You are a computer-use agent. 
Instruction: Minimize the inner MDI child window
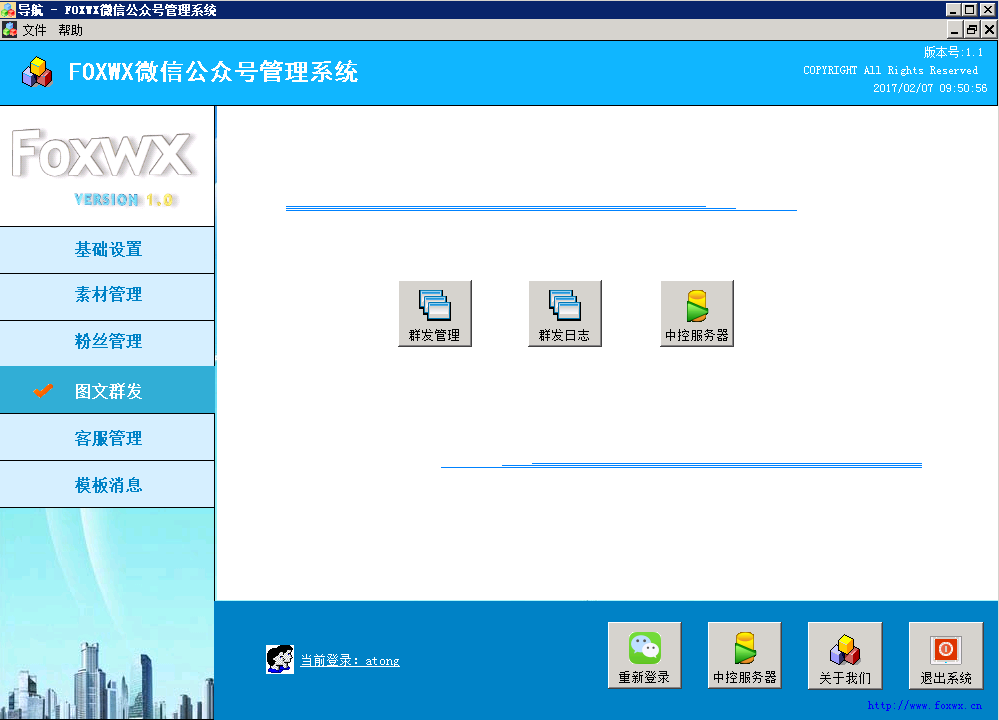click(x=954, y=29)
